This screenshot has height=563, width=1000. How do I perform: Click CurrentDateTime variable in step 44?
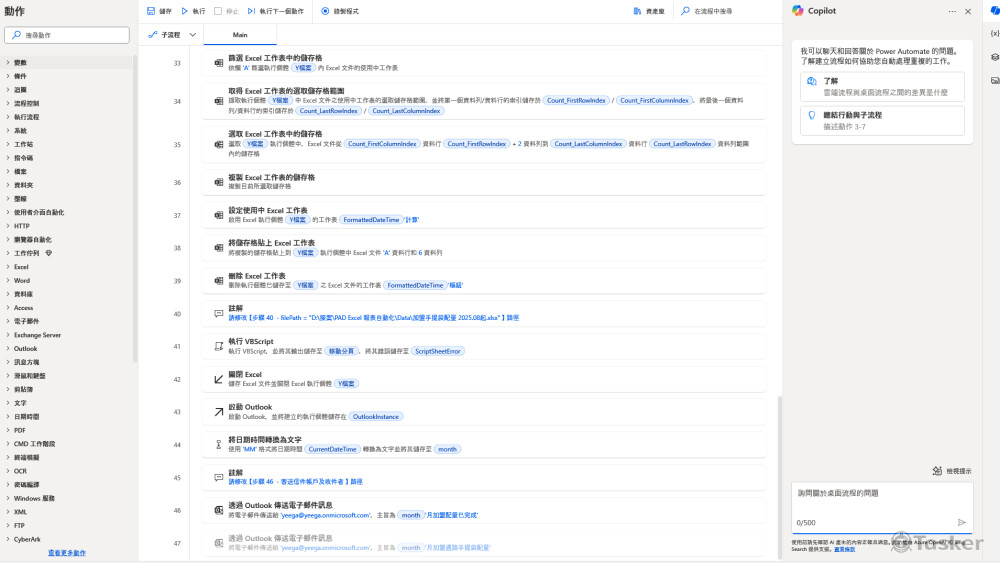332,449
